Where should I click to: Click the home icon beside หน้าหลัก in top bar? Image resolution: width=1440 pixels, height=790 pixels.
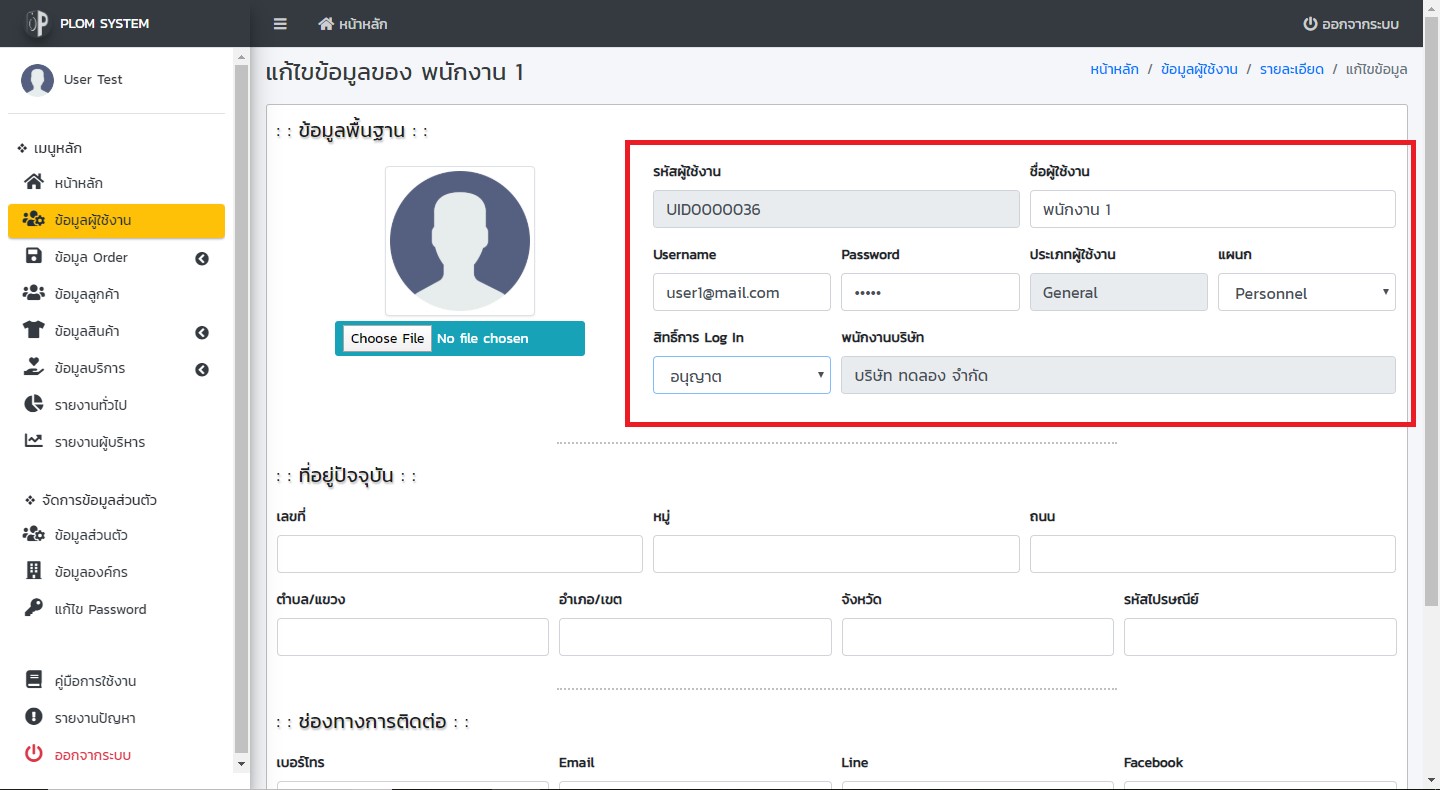tap(326, 24)
